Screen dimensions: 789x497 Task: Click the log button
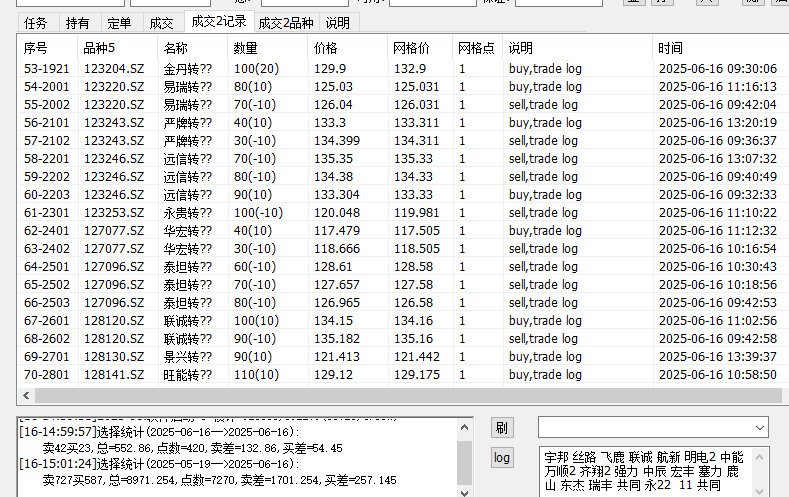(x=502, y=458)
